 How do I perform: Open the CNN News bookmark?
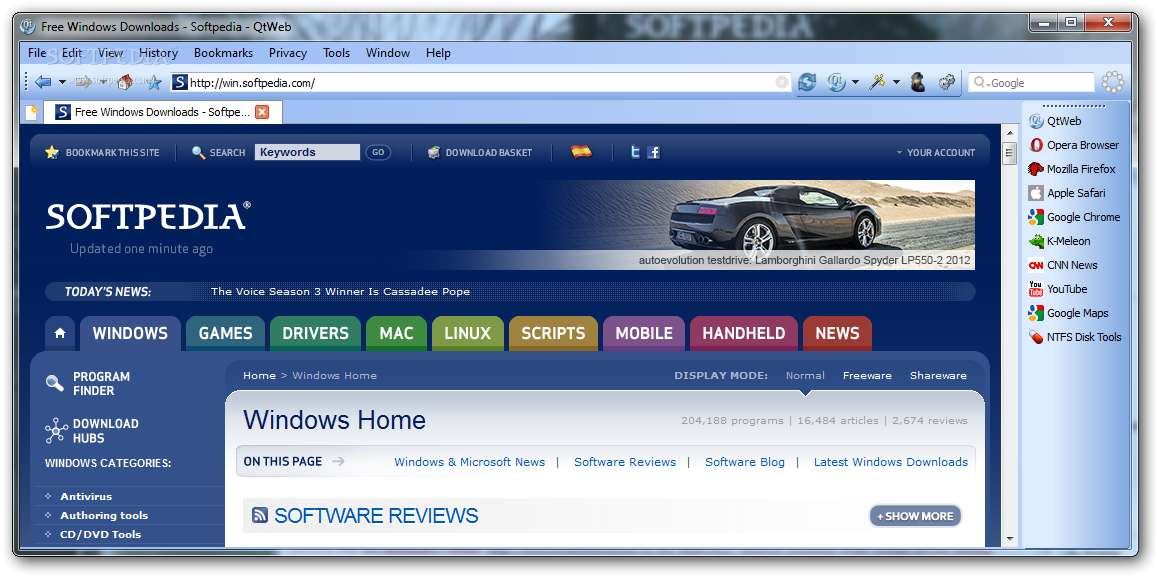click(x=1063, y=264)
